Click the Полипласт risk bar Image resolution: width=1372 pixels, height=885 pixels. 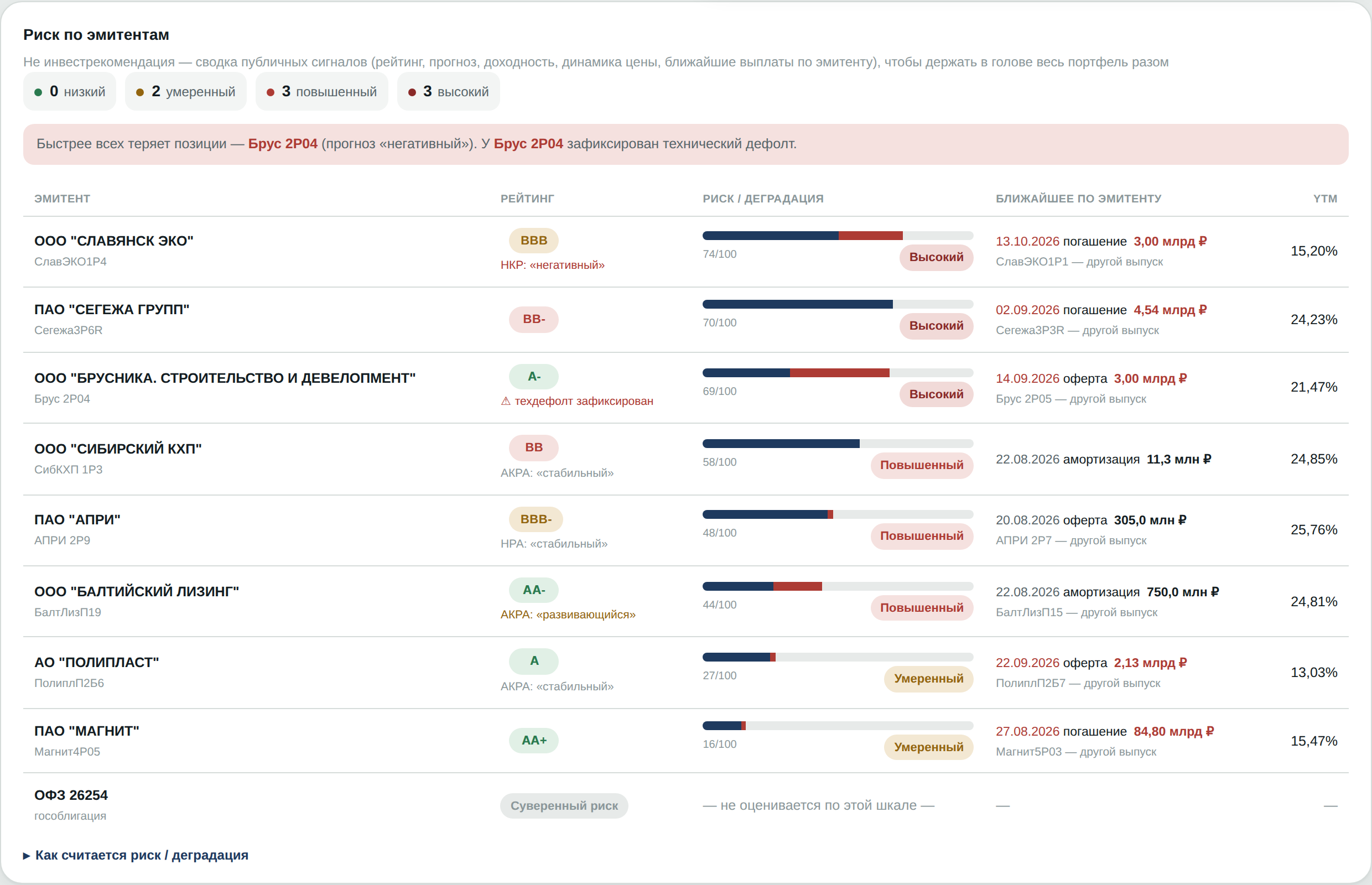tap(838, 657)
